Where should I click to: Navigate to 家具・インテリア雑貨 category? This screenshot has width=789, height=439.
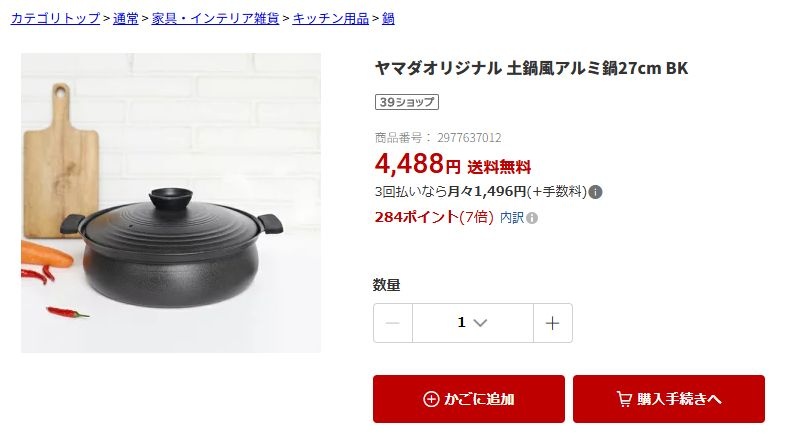point(215,19)
